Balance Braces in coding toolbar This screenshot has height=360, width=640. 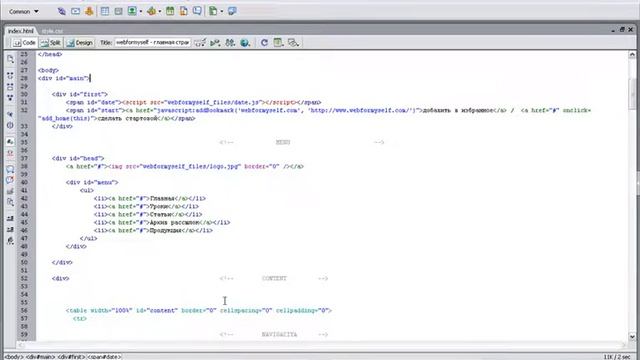[10, 125]
